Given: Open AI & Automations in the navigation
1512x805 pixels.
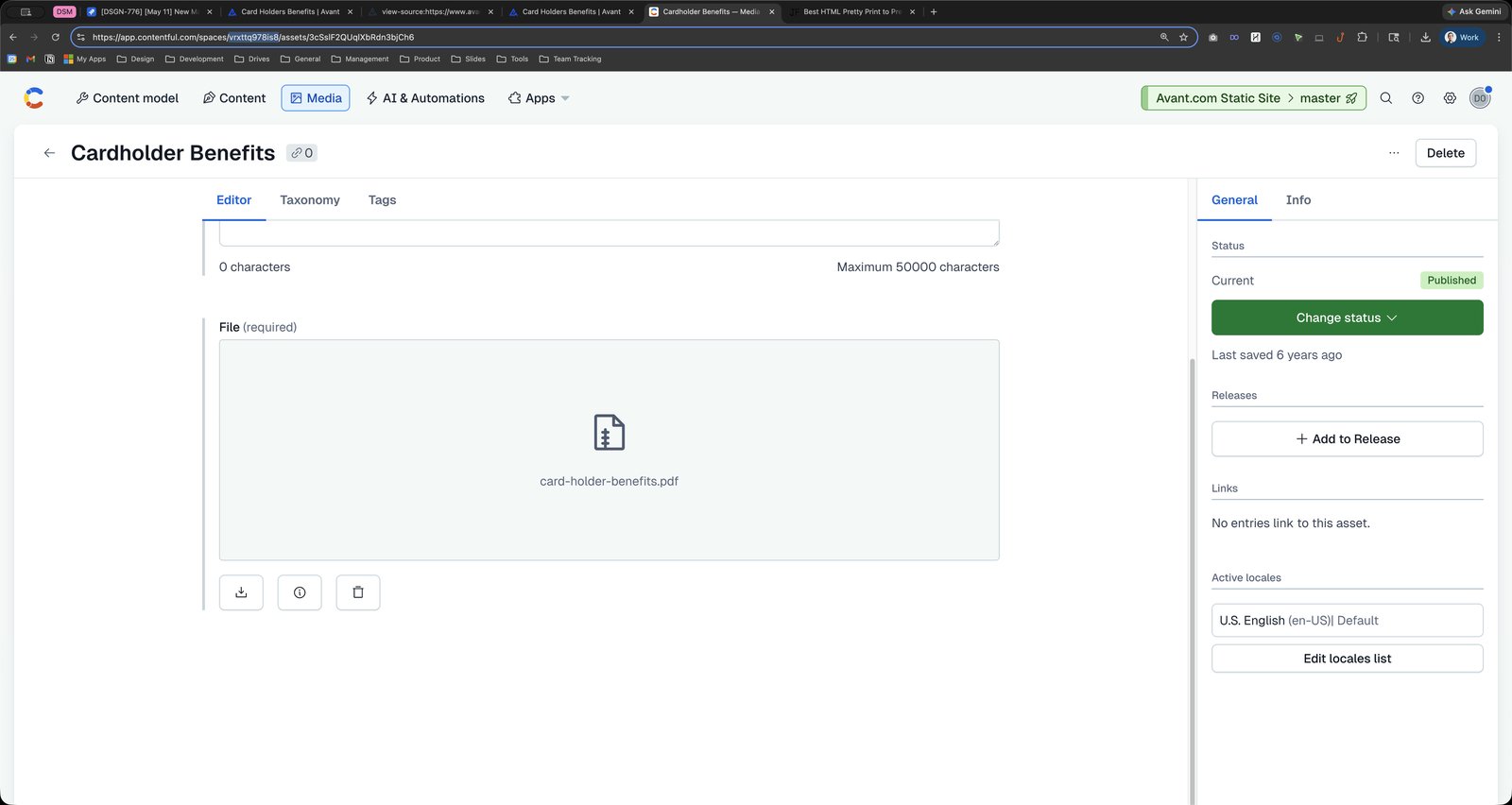Looking at the screenshot, I should pyautogui.click(x=425, y=98).
